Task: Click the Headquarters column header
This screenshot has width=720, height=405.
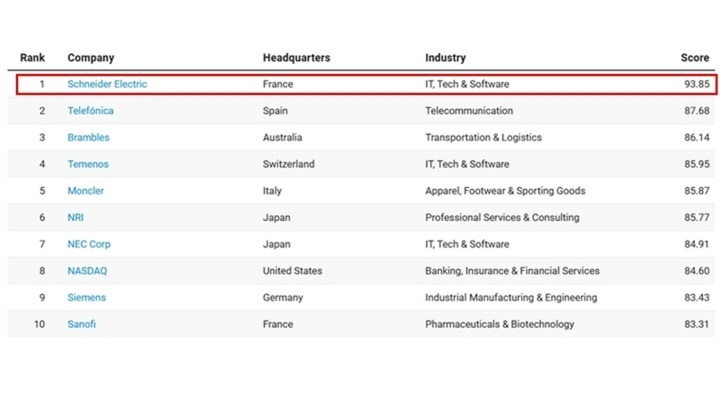Action: (296, 58)
